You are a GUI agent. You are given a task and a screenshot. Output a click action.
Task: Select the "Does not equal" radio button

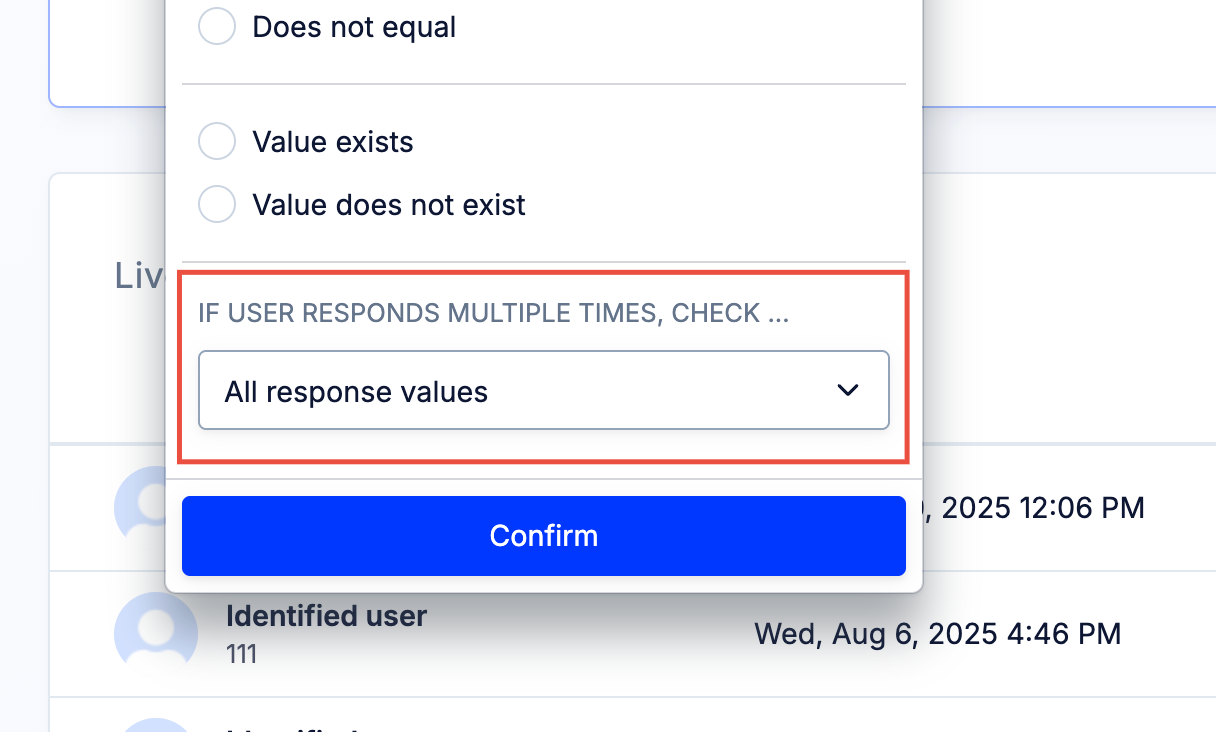point(217,27)
